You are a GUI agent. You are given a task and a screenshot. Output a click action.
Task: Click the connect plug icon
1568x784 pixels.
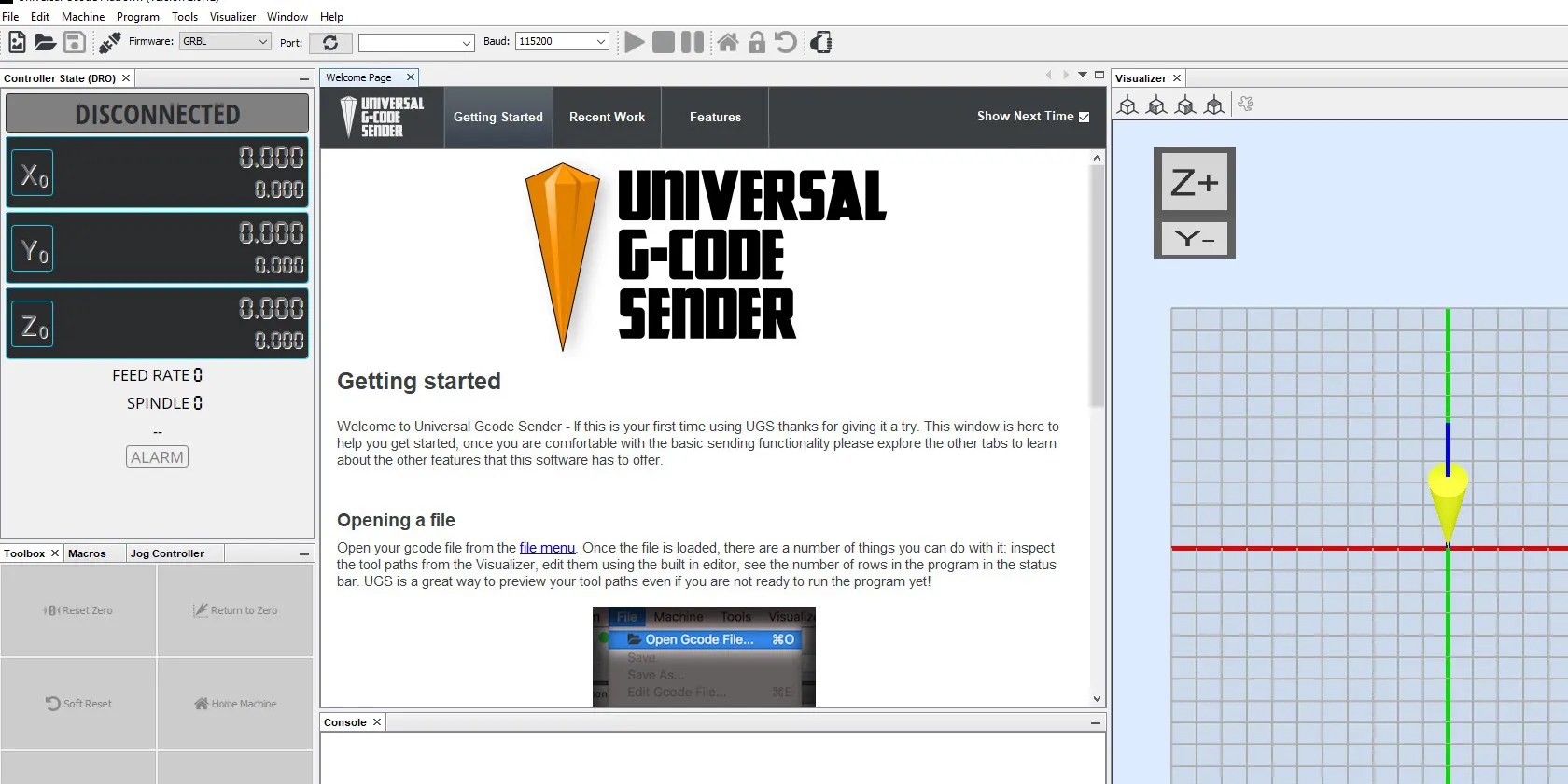(x=110, y=42)
